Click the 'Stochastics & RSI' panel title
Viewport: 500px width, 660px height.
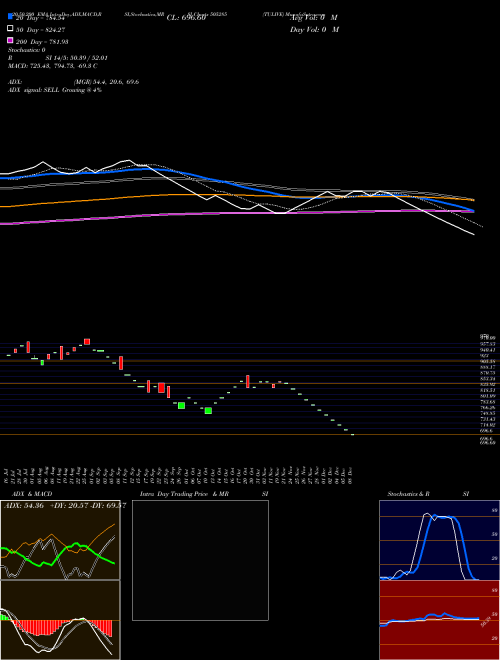click(x=428, y=494)
